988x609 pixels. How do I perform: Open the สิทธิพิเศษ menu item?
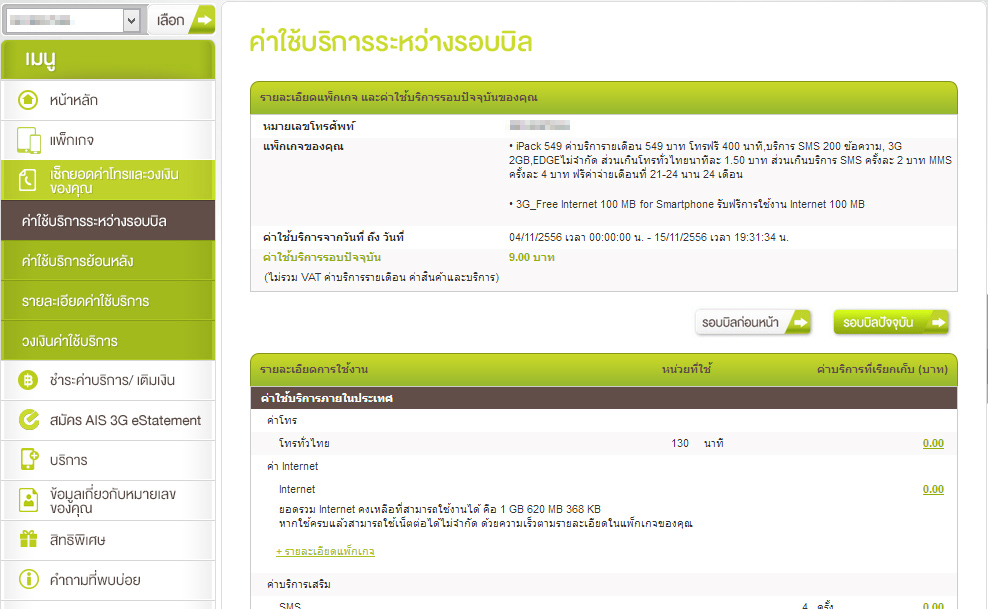click(108, 540)
